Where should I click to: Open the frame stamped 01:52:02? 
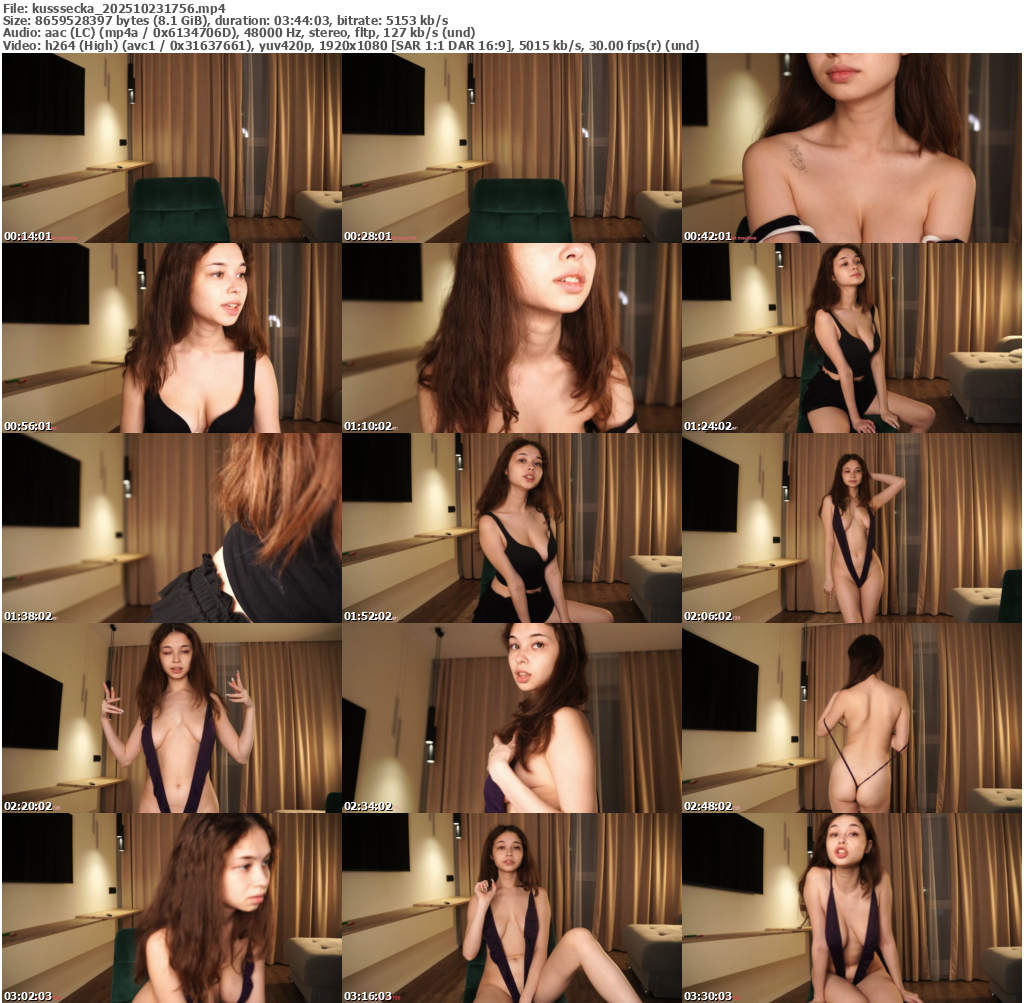511,528
